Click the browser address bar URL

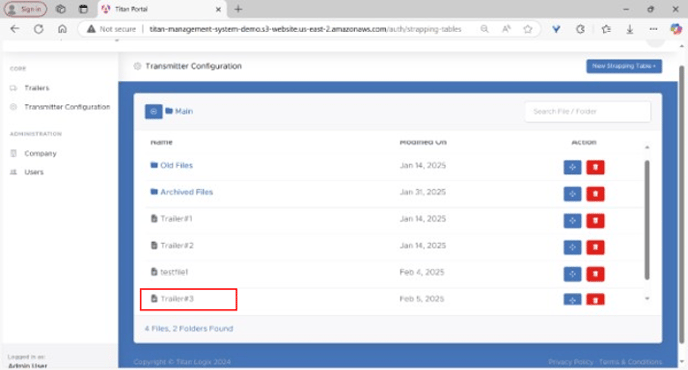tap(305, 29)
